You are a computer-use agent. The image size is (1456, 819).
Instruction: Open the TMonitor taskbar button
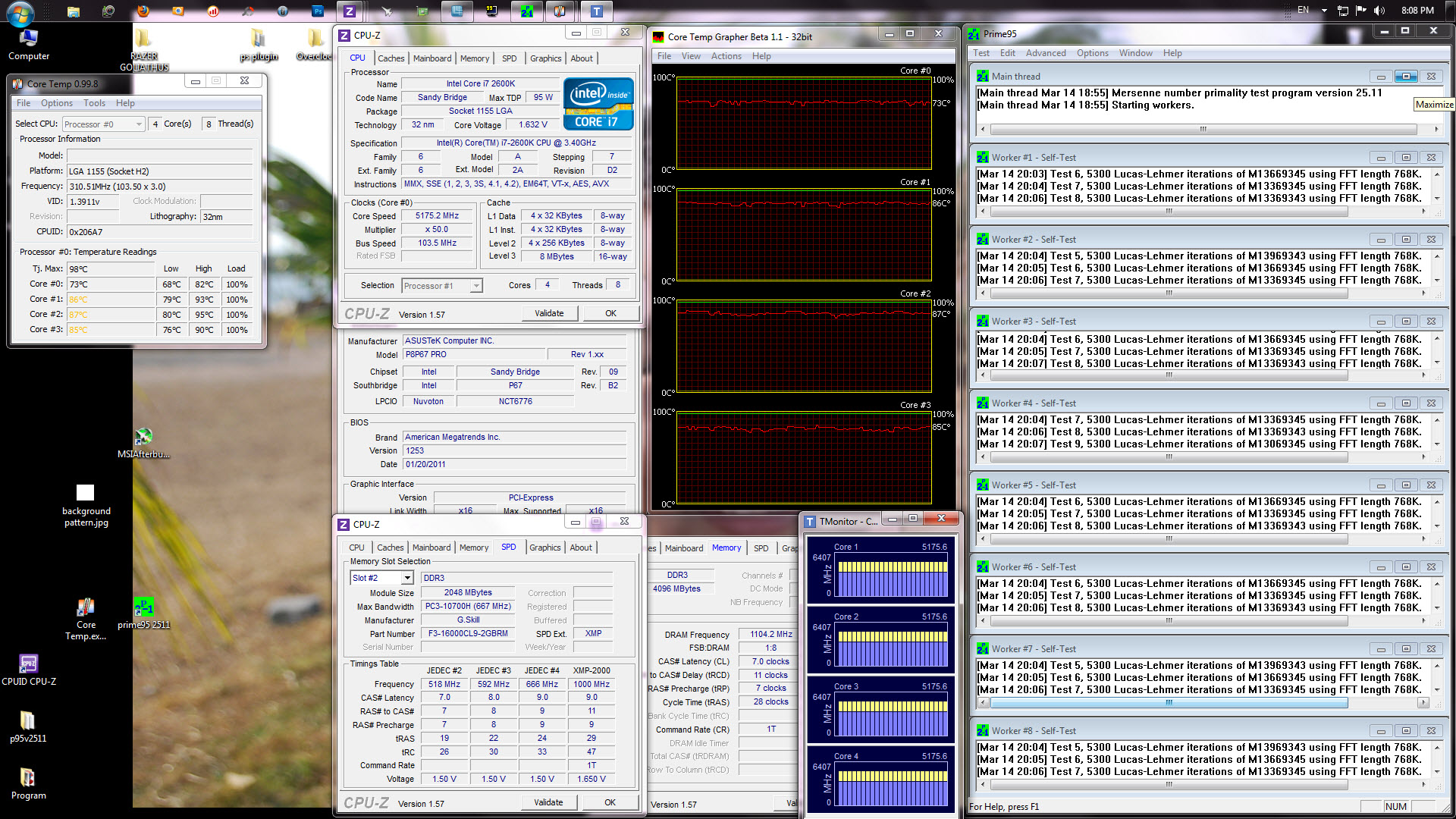597,11
